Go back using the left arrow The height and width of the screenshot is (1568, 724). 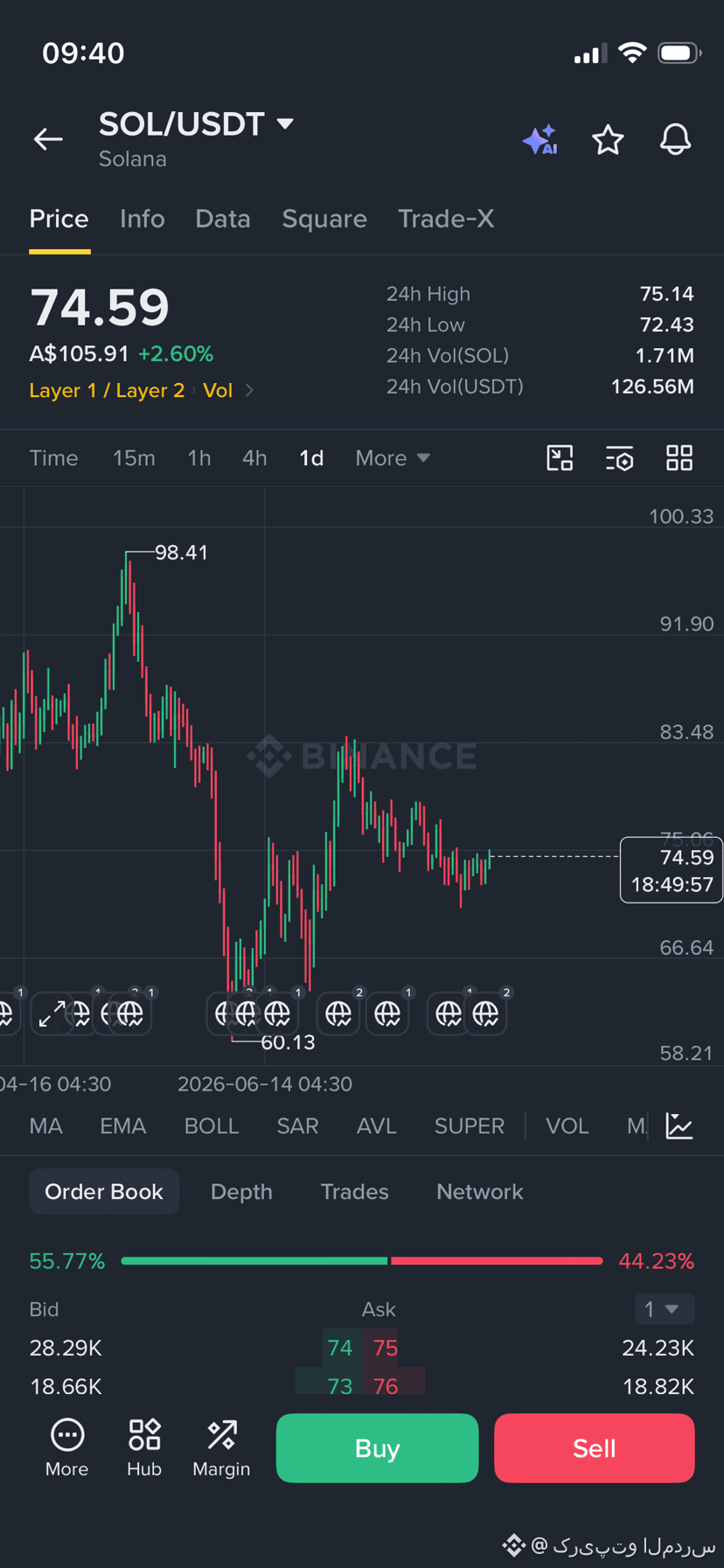pos(48,139)
